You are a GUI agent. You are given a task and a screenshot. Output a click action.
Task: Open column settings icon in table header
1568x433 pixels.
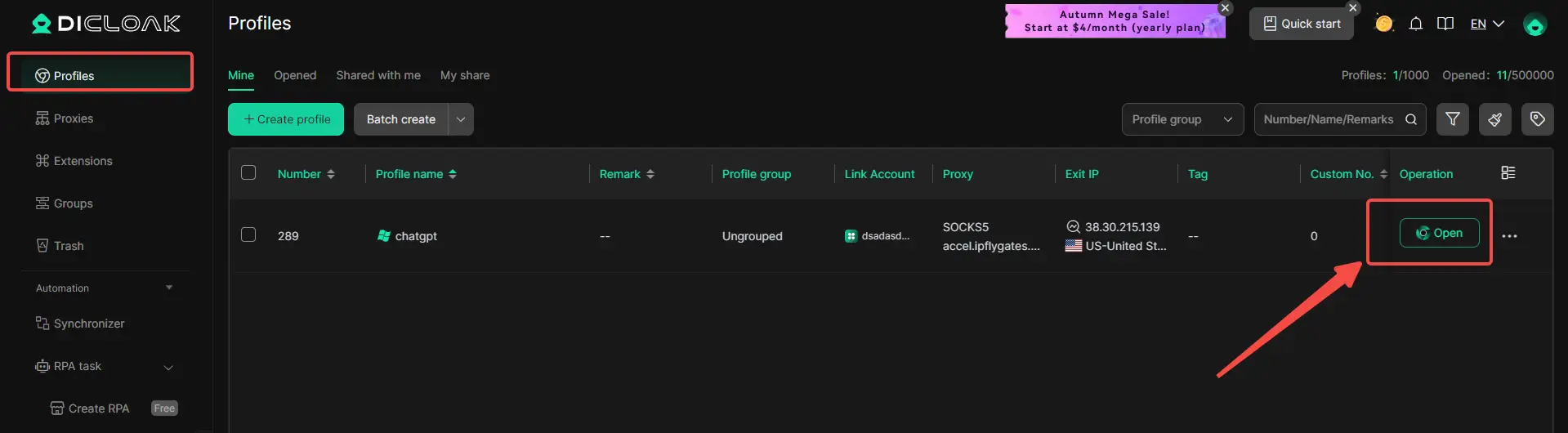1508,173
